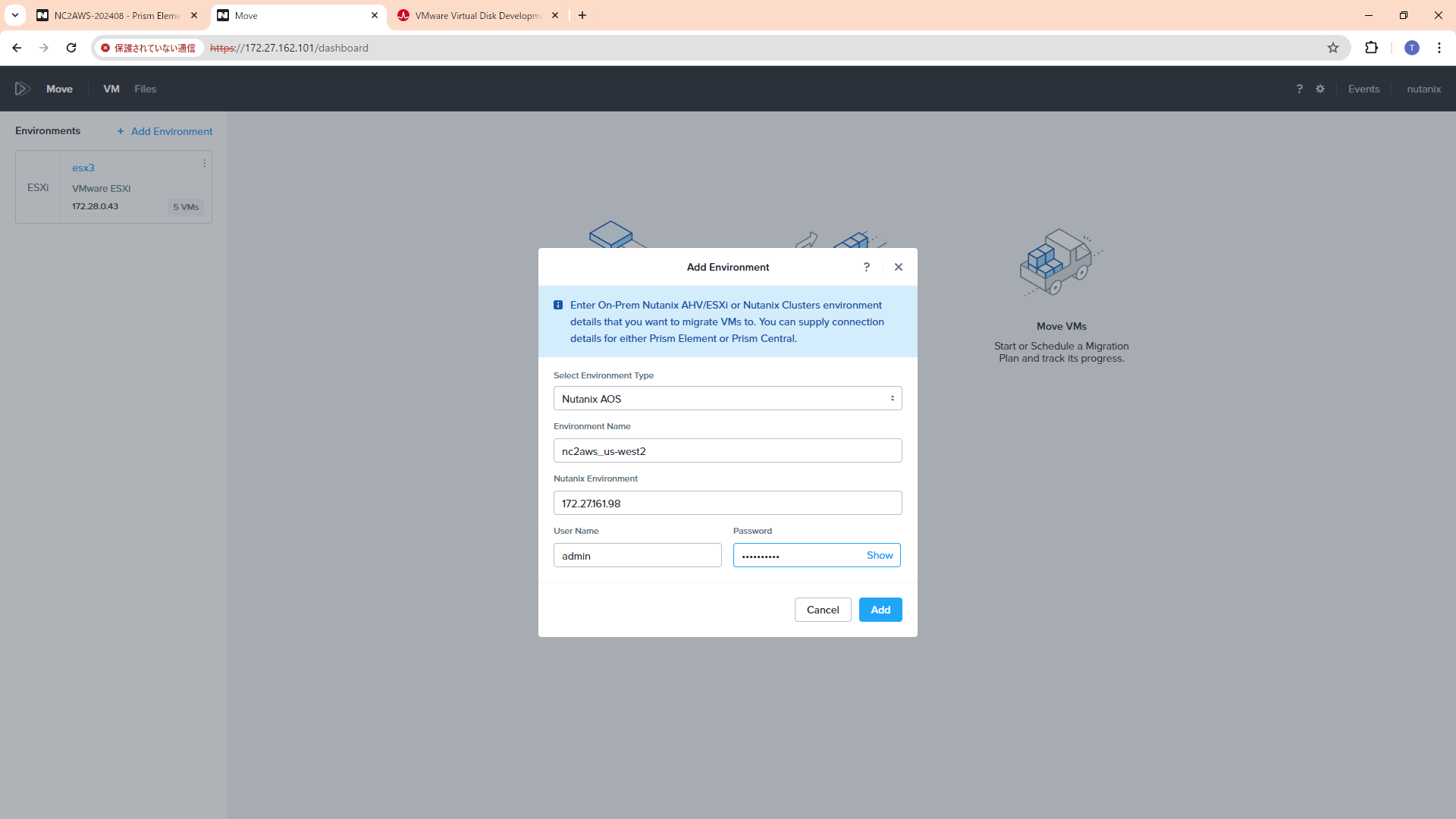
Task: Switch to the NC2AWS Prism Element tab
Action: [x=117, y=15]
